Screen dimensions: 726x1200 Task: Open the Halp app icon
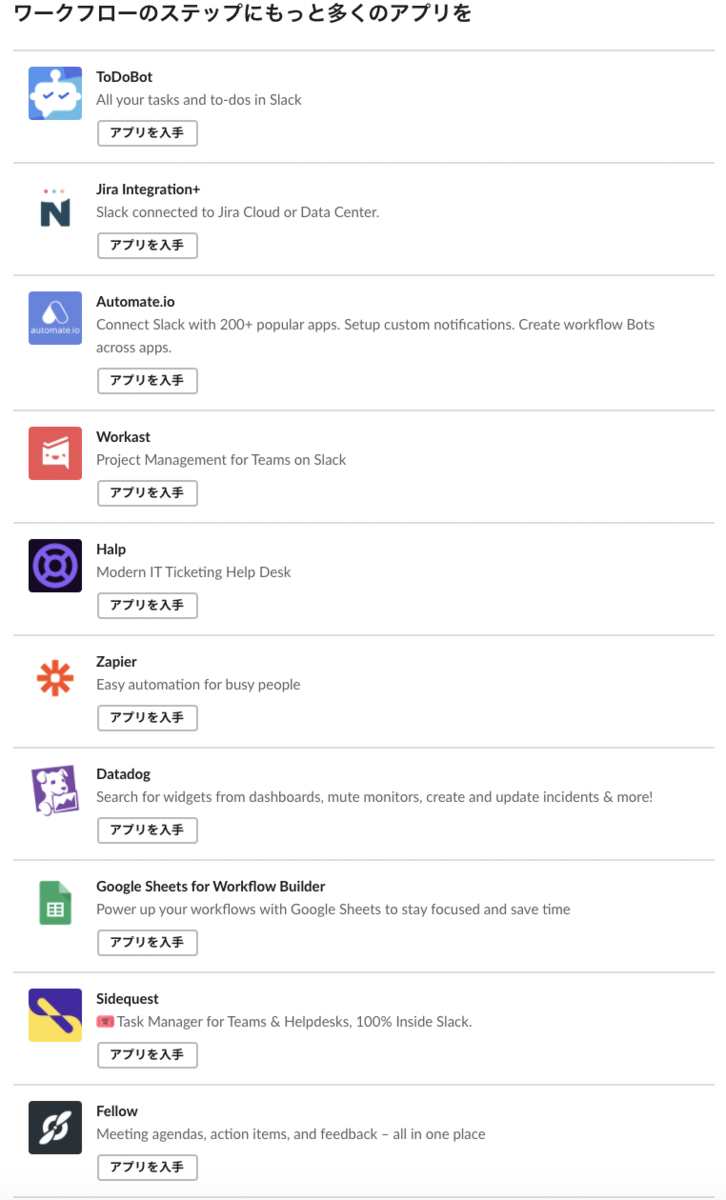[55, 566]
